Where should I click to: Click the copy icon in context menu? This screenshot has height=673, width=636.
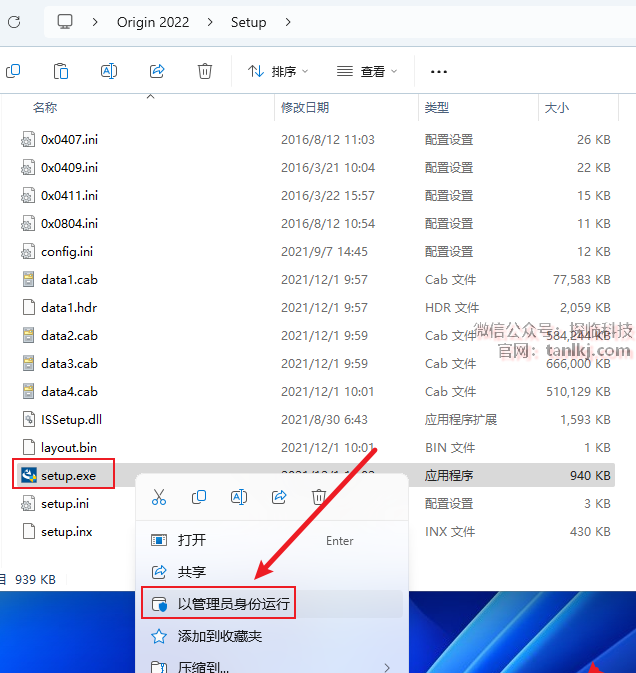[x=199, y=497]
